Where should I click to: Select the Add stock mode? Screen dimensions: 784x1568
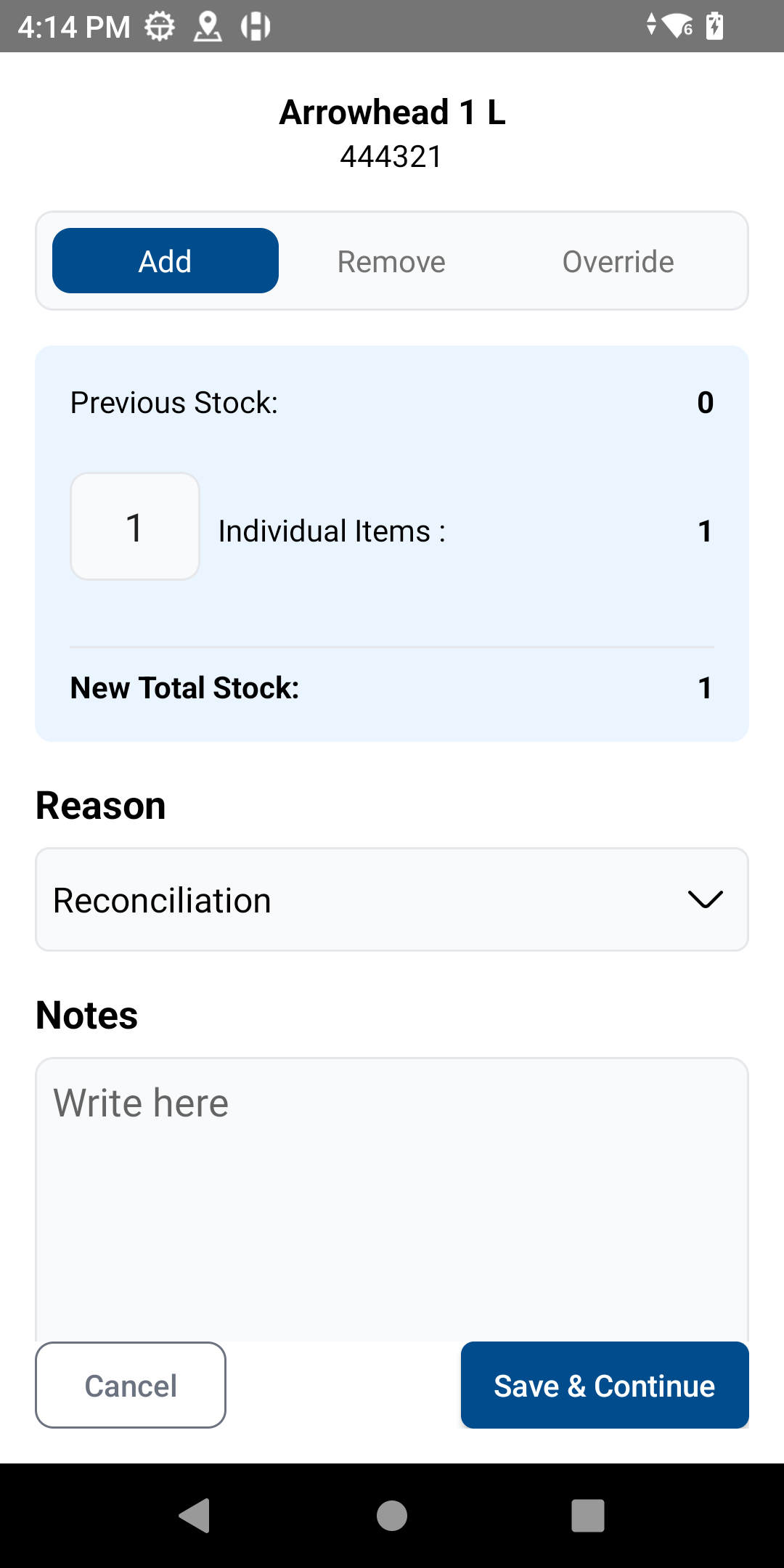pos(166,261)
